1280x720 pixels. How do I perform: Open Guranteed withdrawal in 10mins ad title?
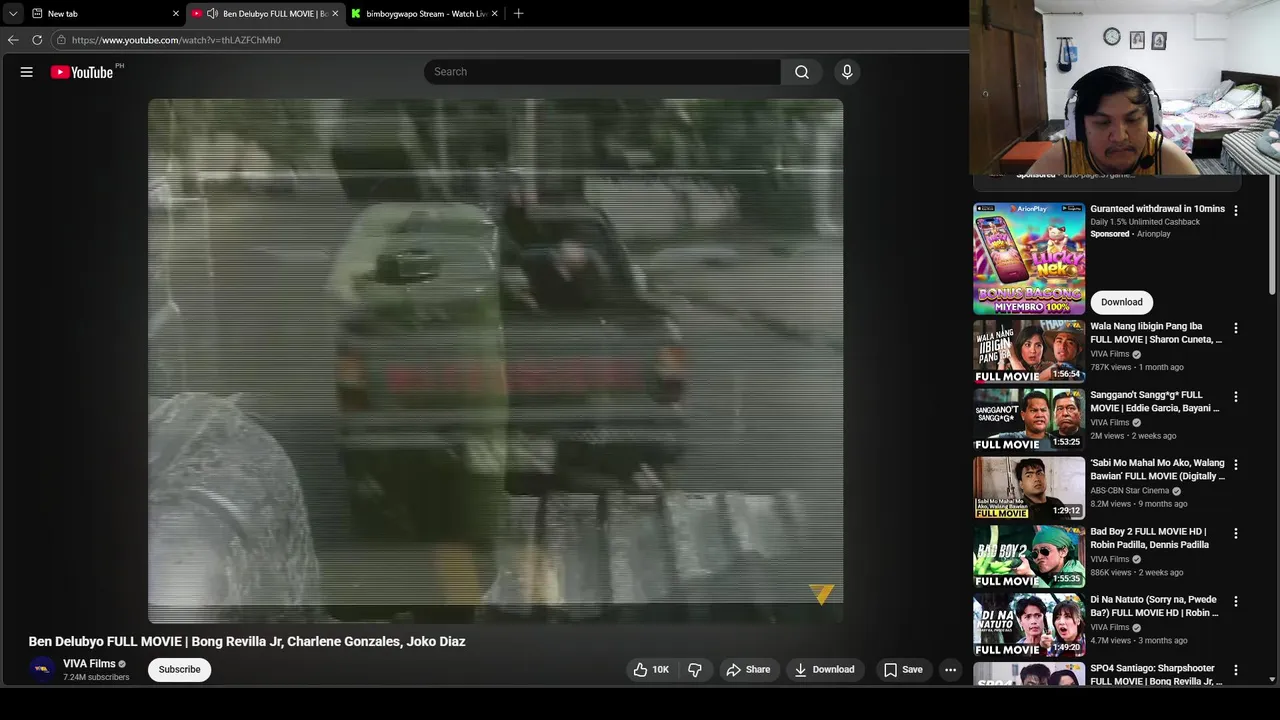1157,209
